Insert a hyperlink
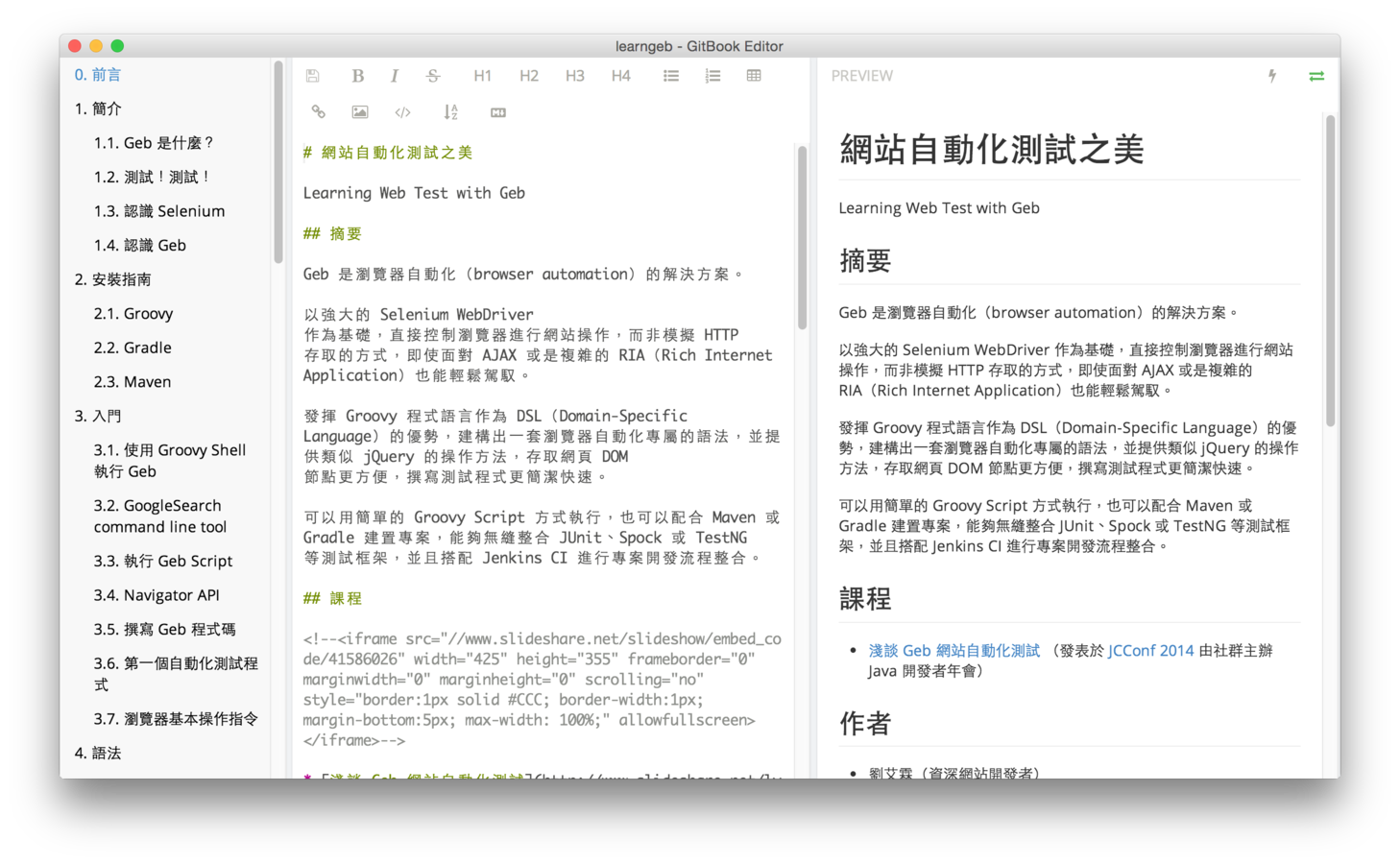Viewport: 1400px width, 864px height. [x=319, y=112]
